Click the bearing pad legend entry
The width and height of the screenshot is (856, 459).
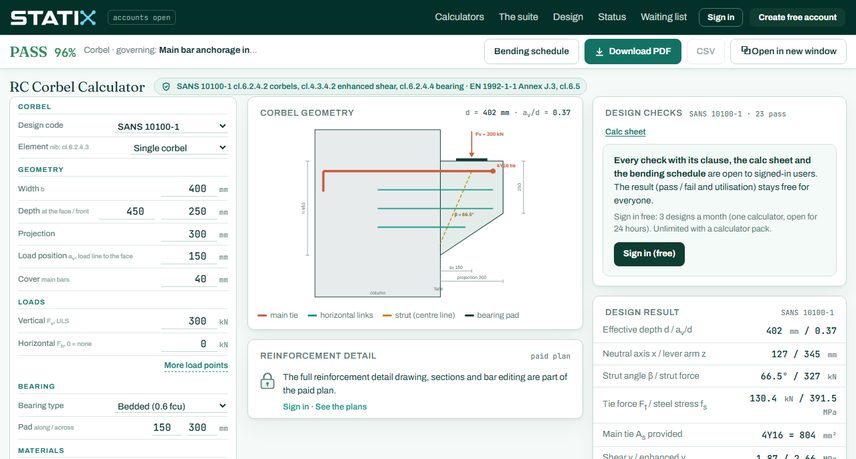pyautogui.click(x=492, y=315)
